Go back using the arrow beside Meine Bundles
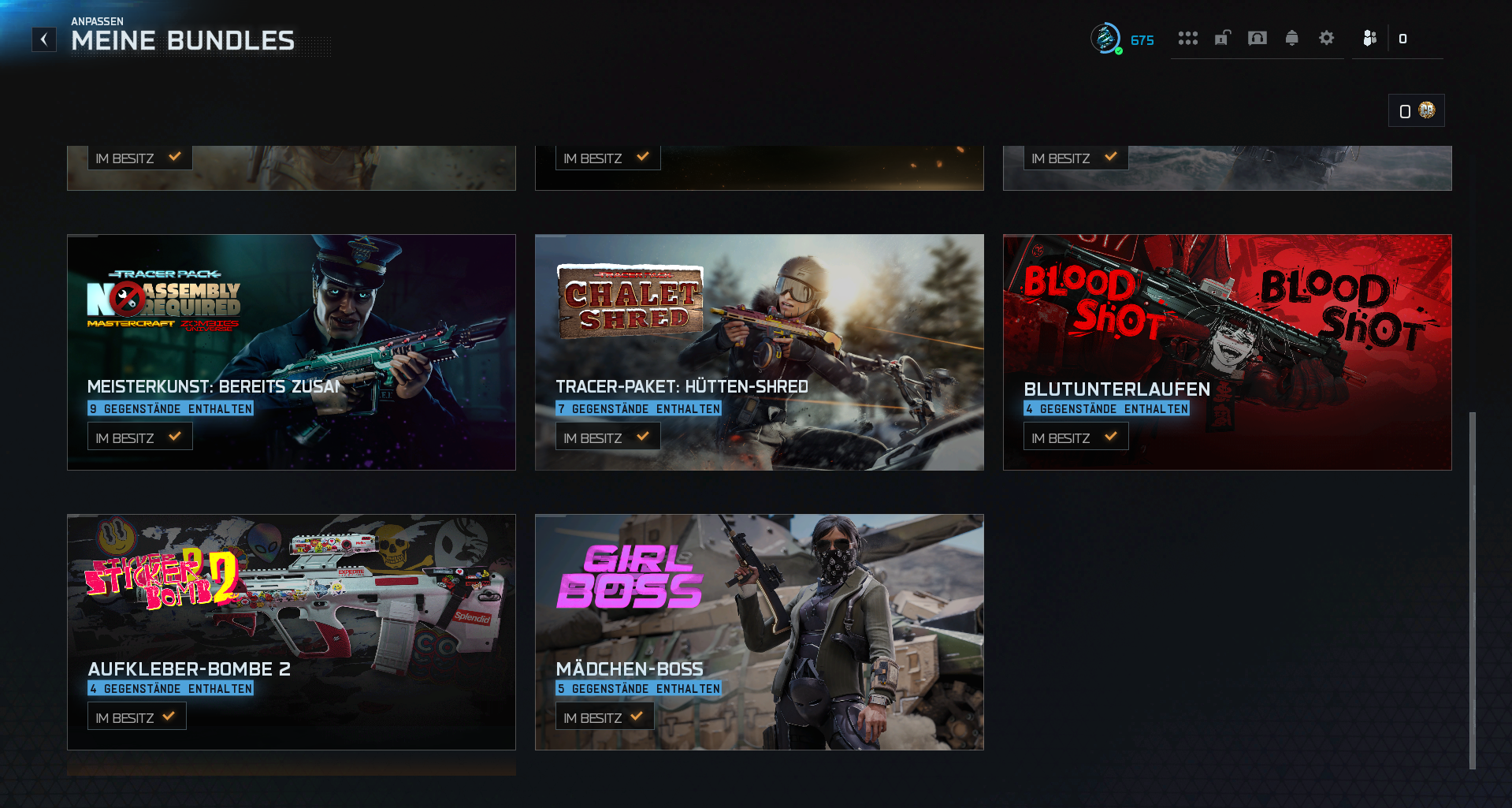This screenshot has height=808, width=1512. [44, 39]
